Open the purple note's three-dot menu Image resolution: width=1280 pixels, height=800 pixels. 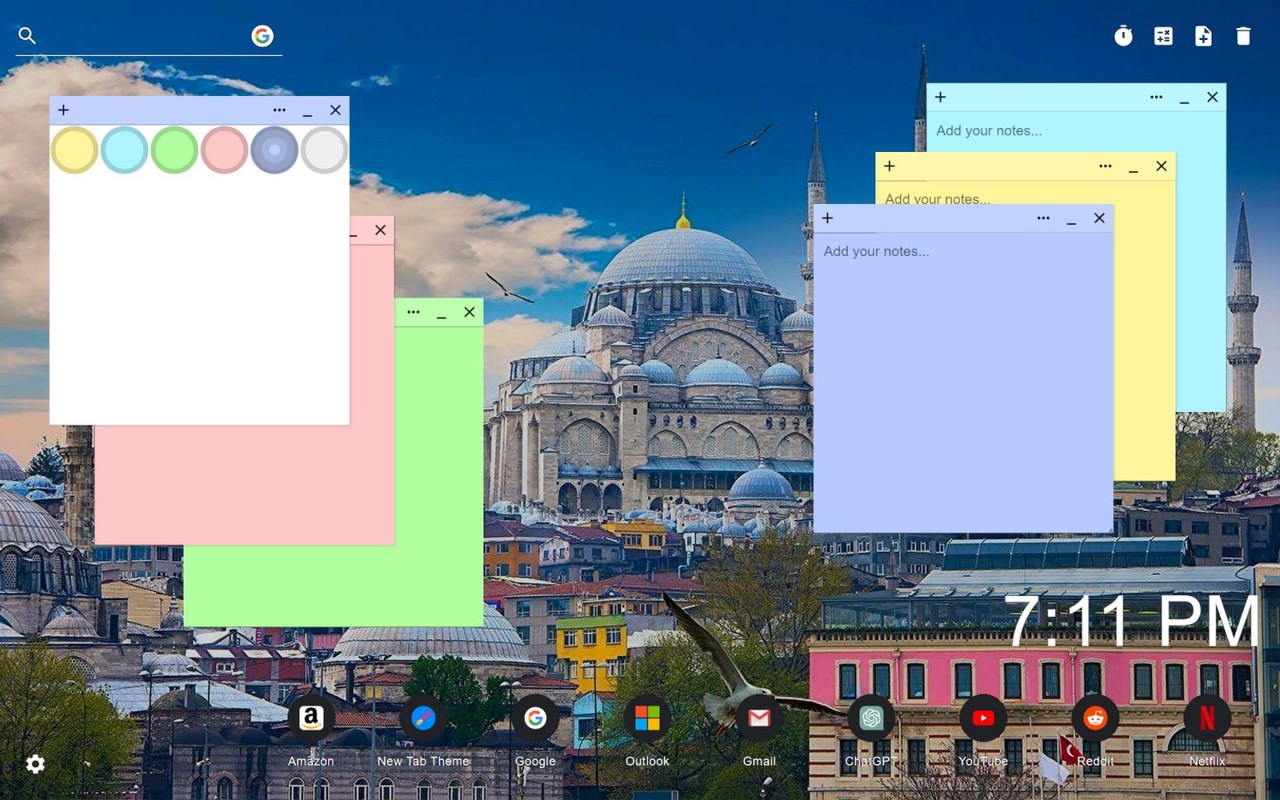pos(1043,218)
